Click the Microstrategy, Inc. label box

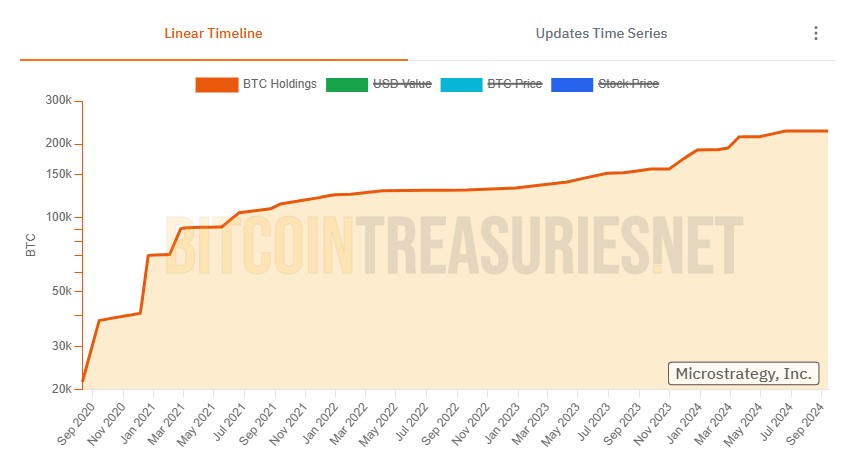click(743, 374)
